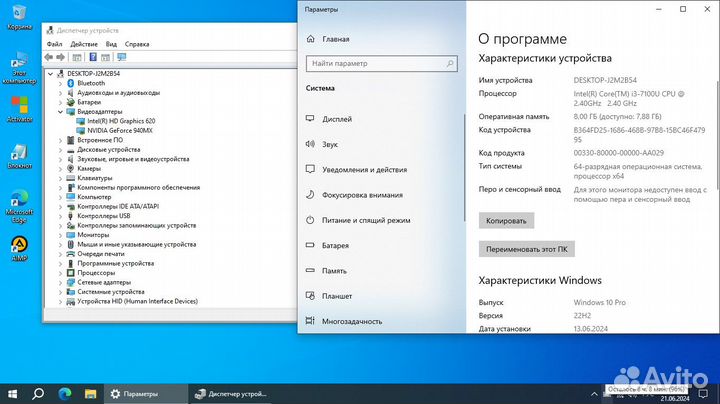Screen dimensions: 720x404
Task: Expand the Клавиатуры node
Action: (60, 178)
